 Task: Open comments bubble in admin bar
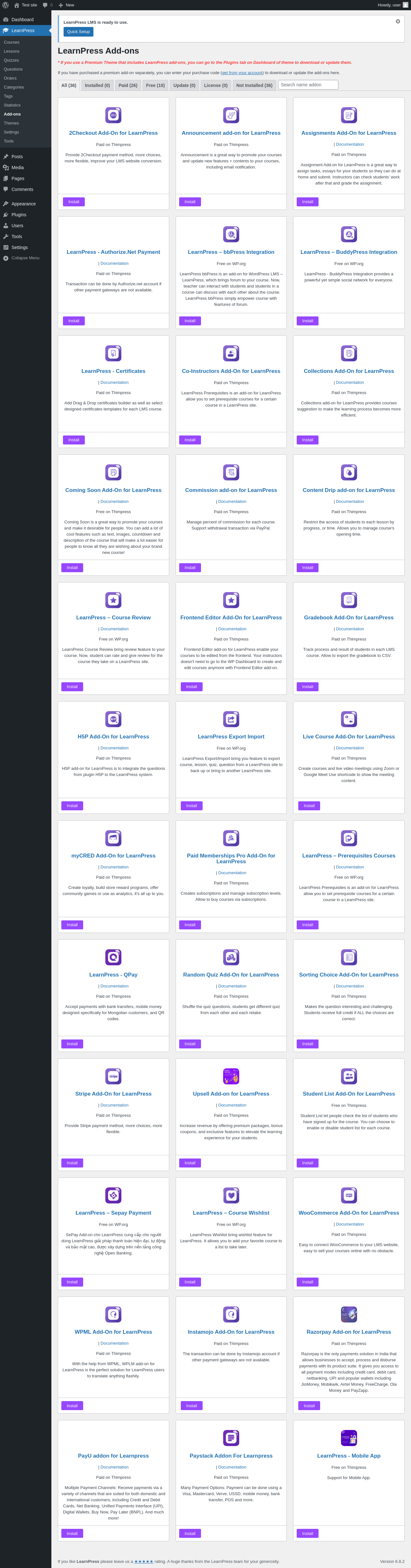(x=48, y=5)
